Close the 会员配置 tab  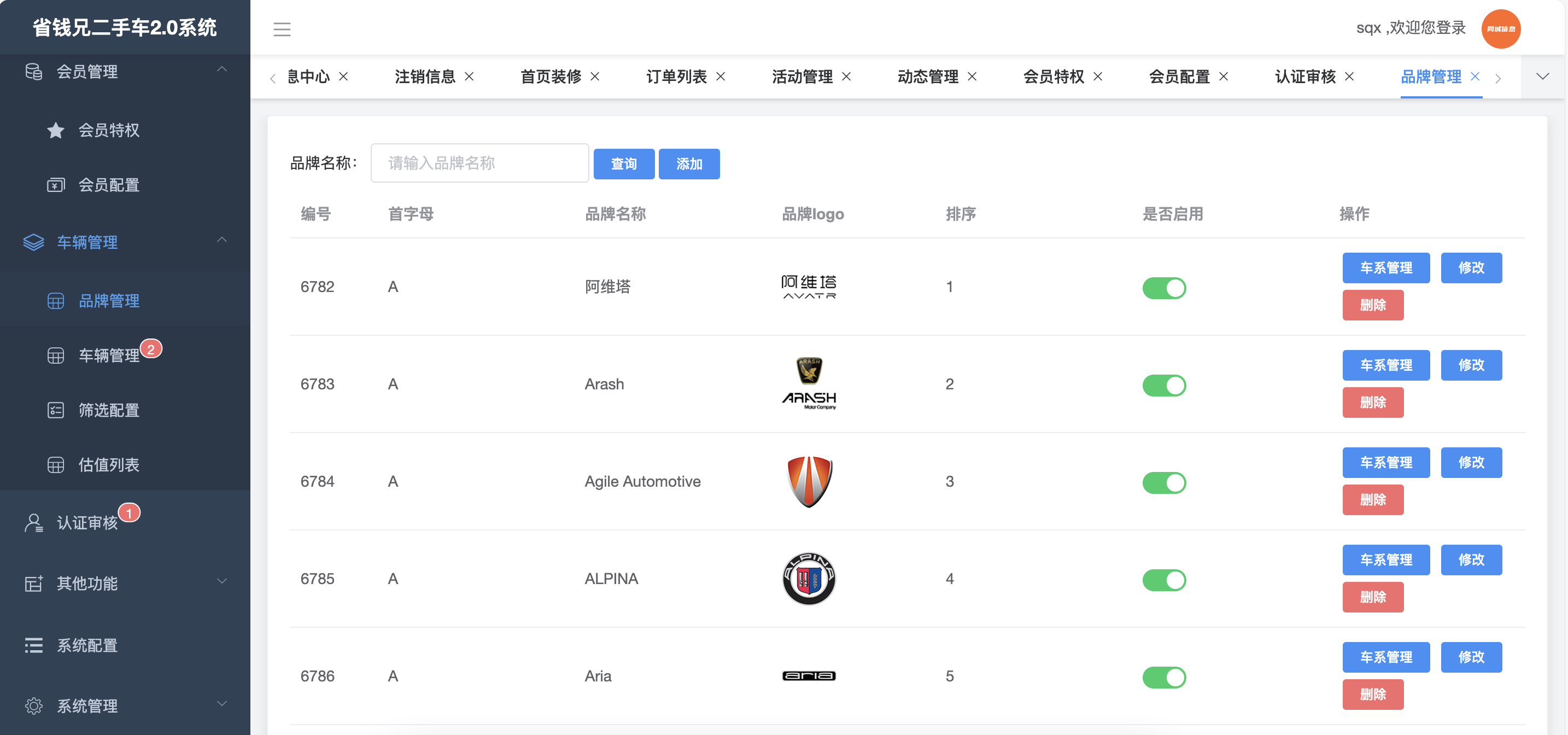tap(1224, 76)
